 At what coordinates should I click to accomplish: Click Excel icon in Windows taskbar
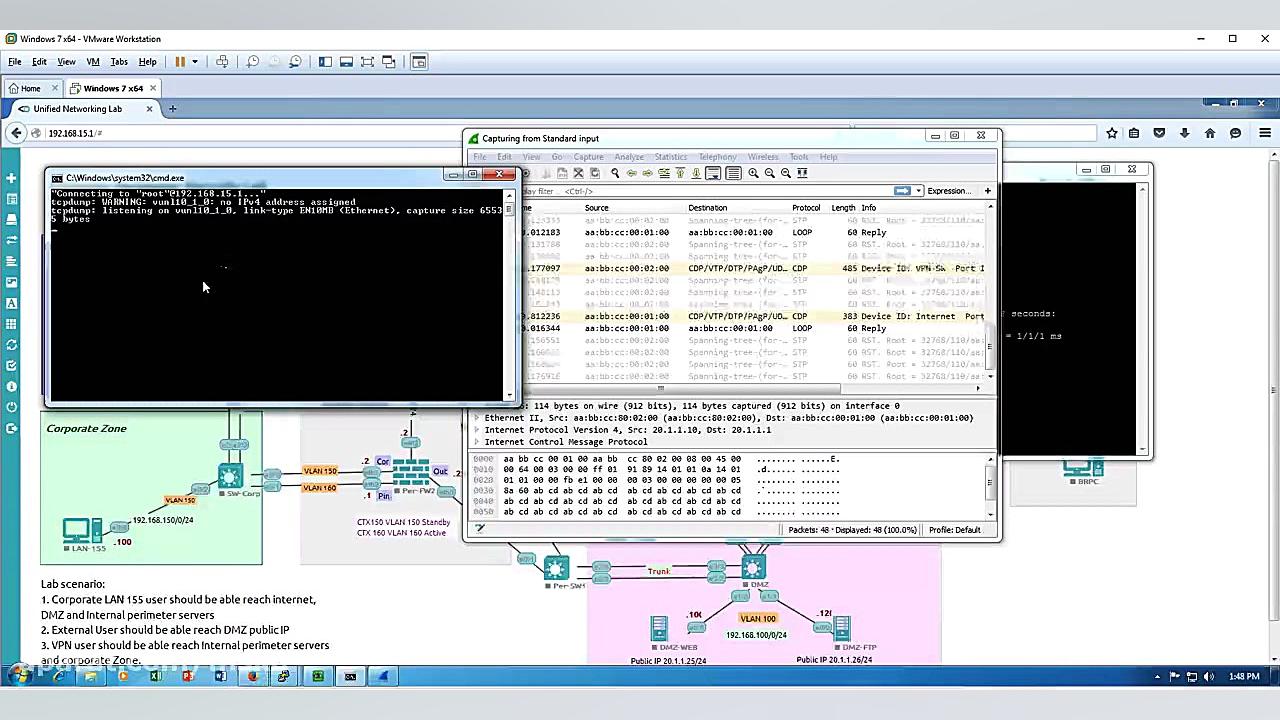coord(155,676)
